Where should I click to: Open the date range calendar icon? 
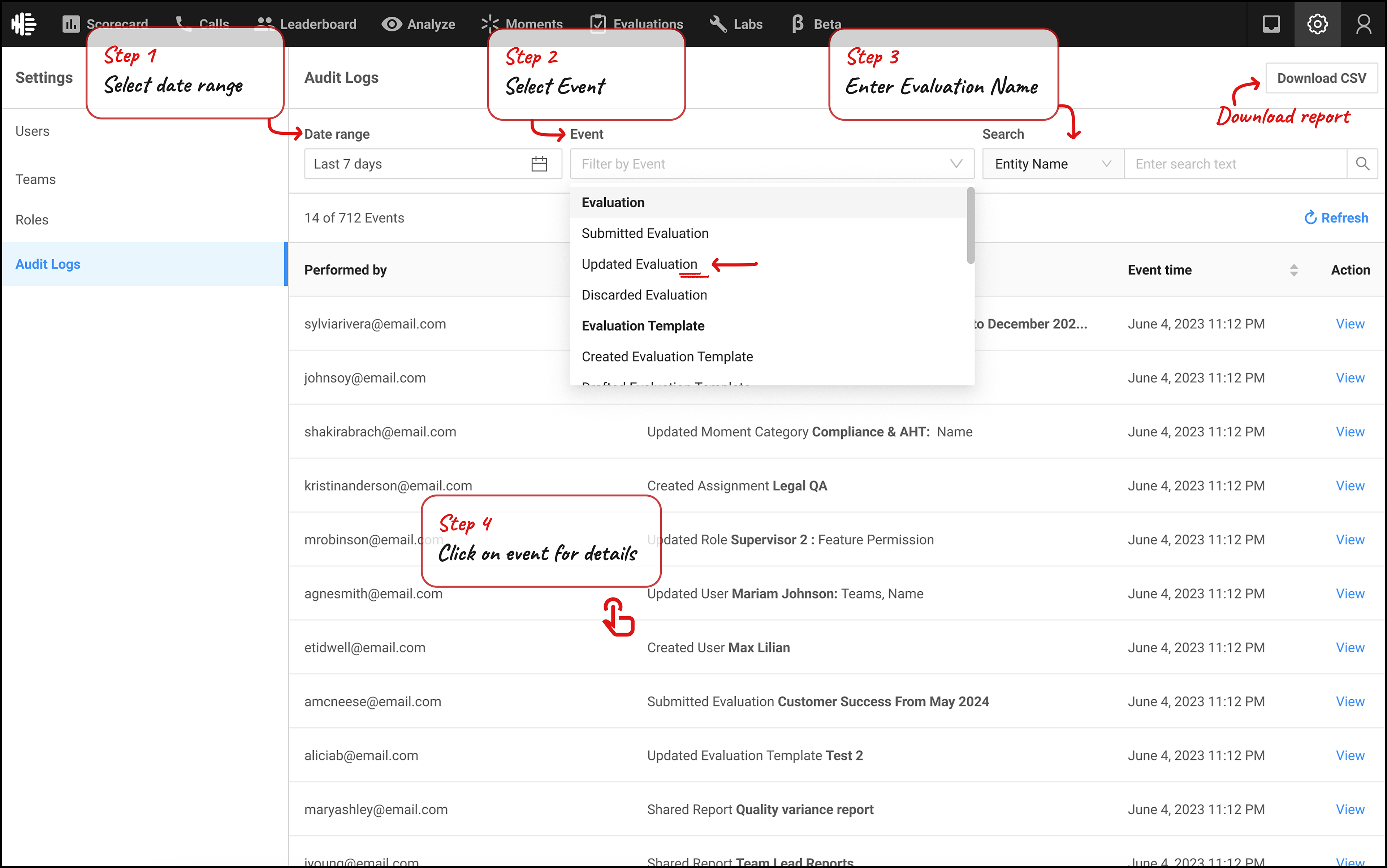(x=539, y=164)
